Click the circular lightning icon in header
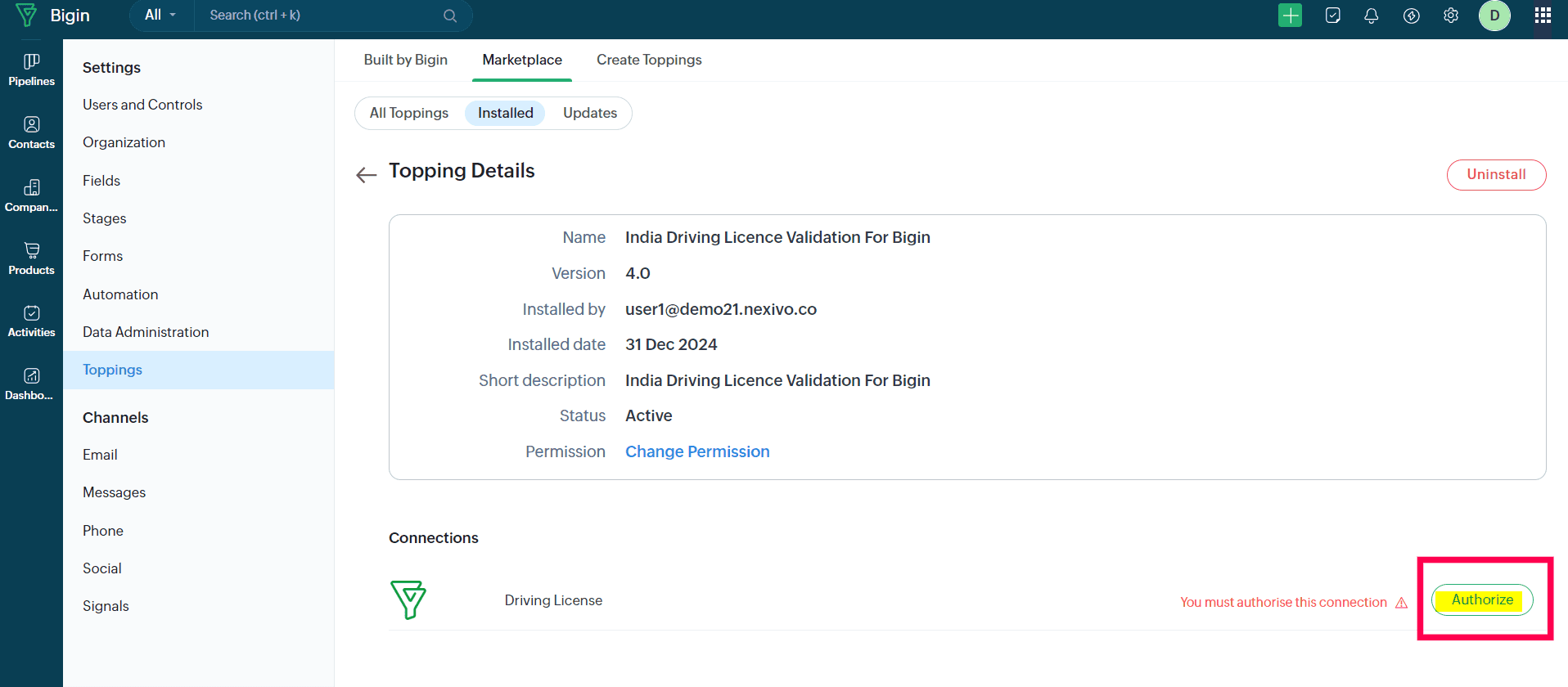Screen dimensions: 1568x687 pyautogui.click(x=1412, y=16)
